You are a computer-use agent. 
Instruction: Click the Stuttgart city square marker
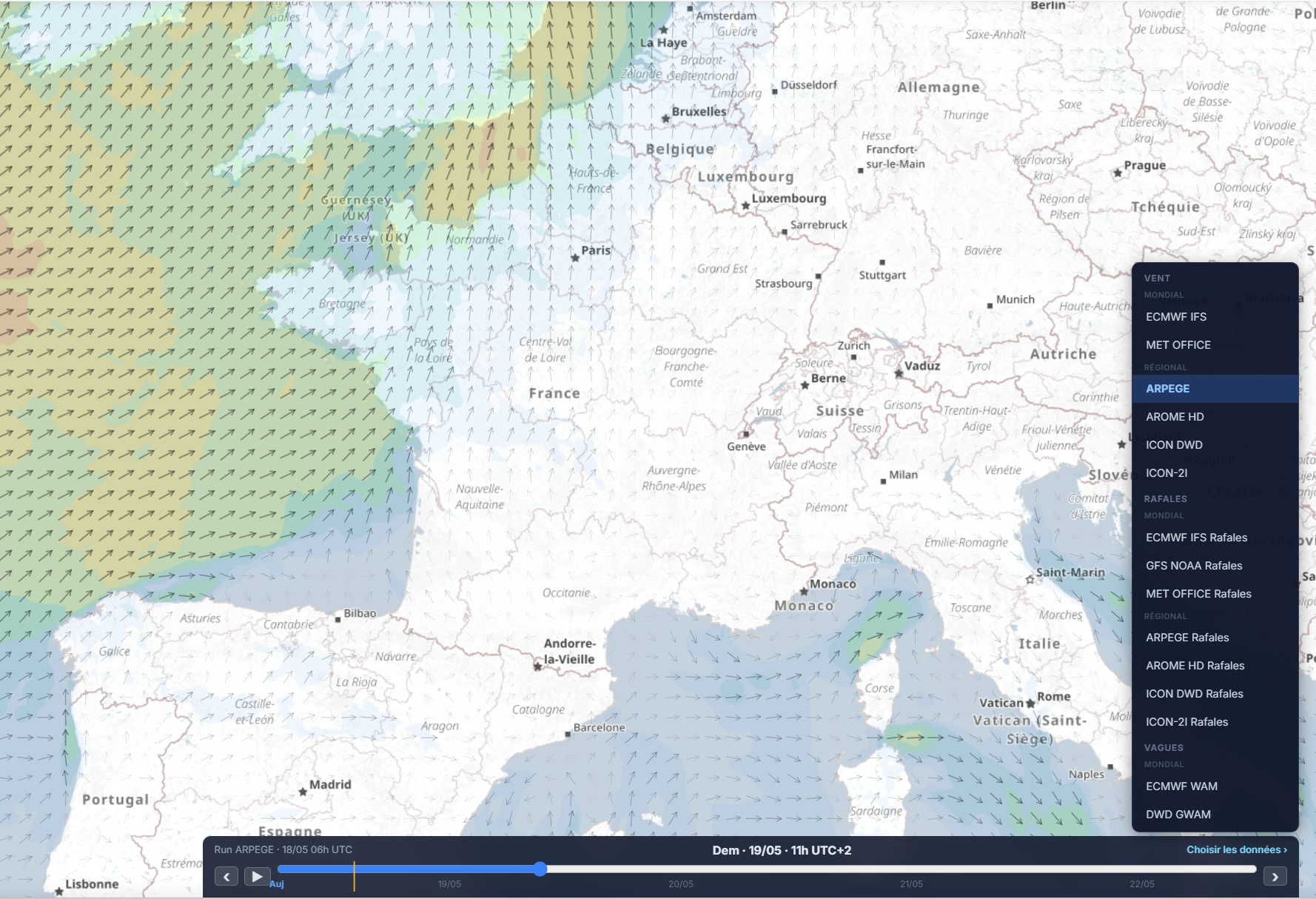tap(882, 262)
